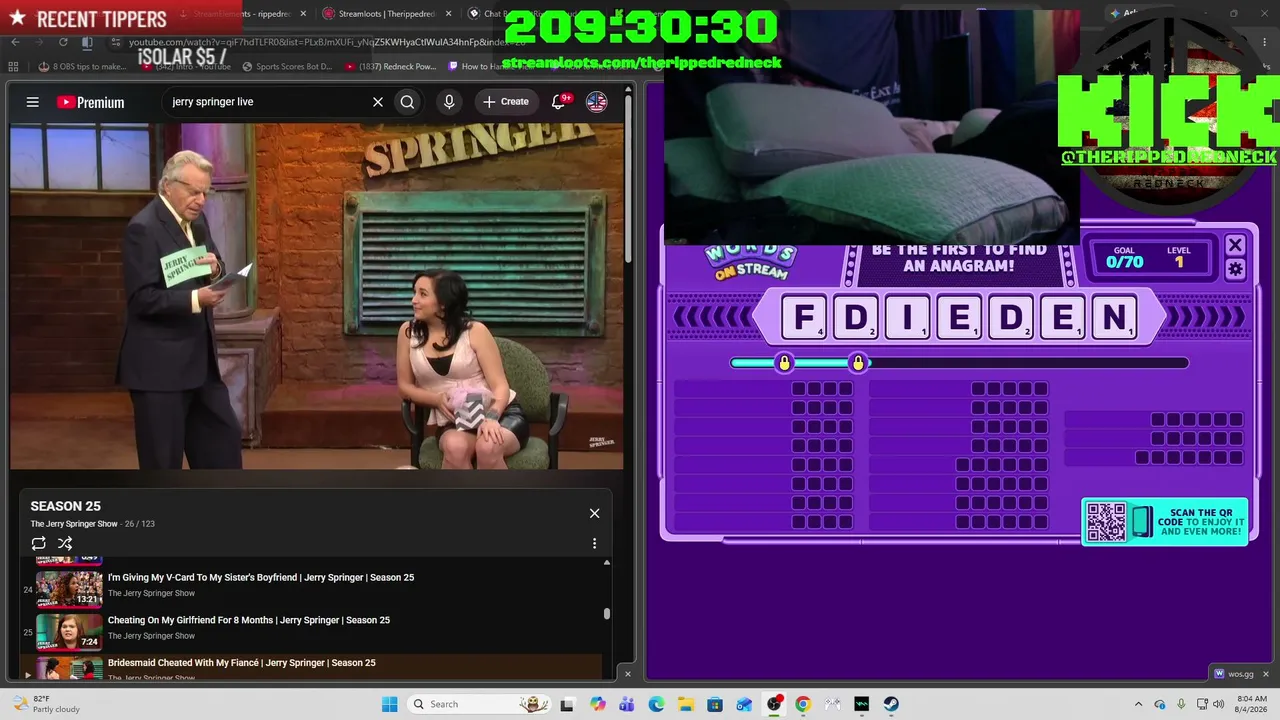This screenshot has width=1280, height=720.
Task: Go back in the browser
Action: pyautogui.click(x=15, y=42)
